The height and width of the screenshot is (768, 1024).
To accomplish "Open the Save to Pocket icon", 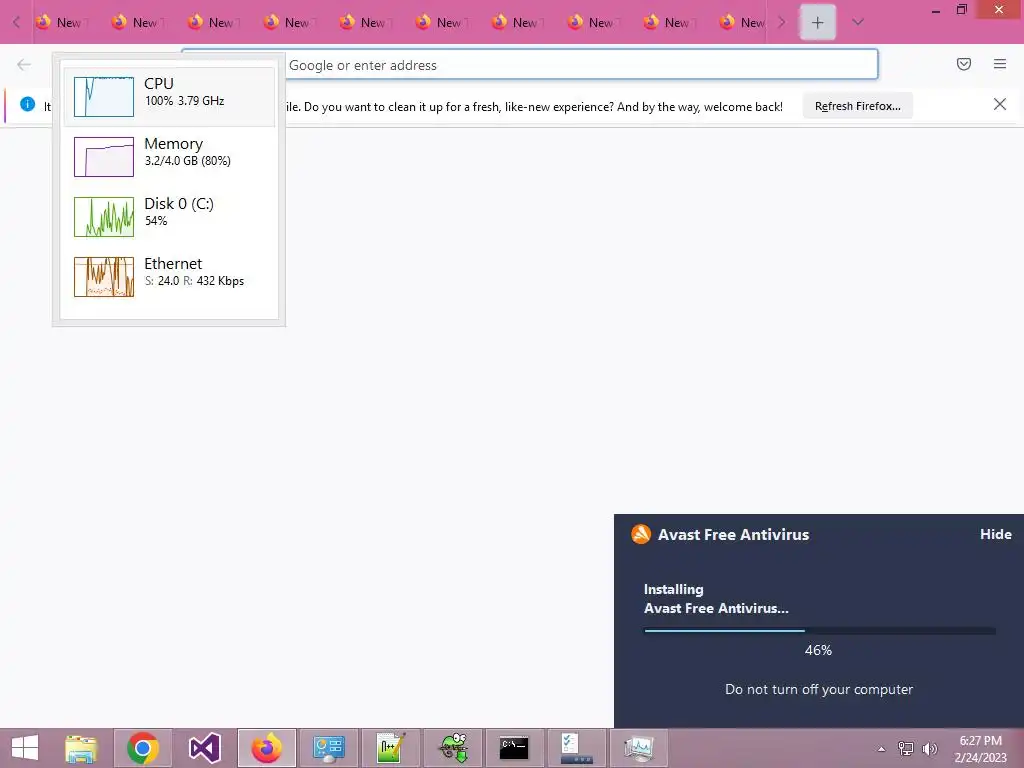I will (964, 64).
